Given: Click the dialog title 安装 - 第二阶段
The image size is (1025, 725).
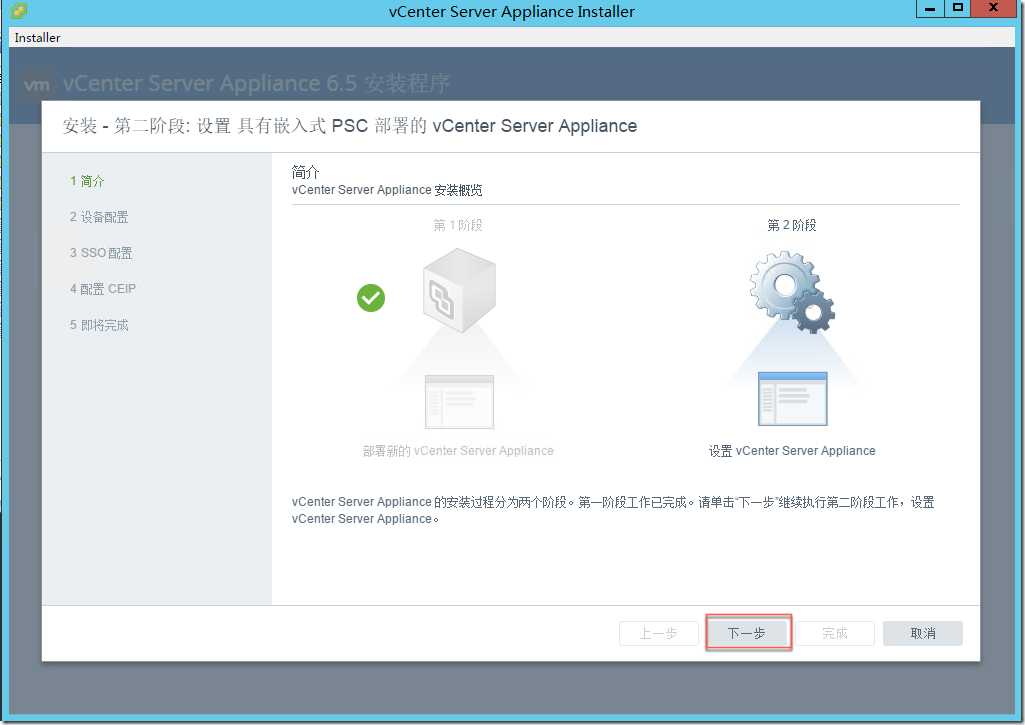Looking at the screenshot, I should 350,126.
